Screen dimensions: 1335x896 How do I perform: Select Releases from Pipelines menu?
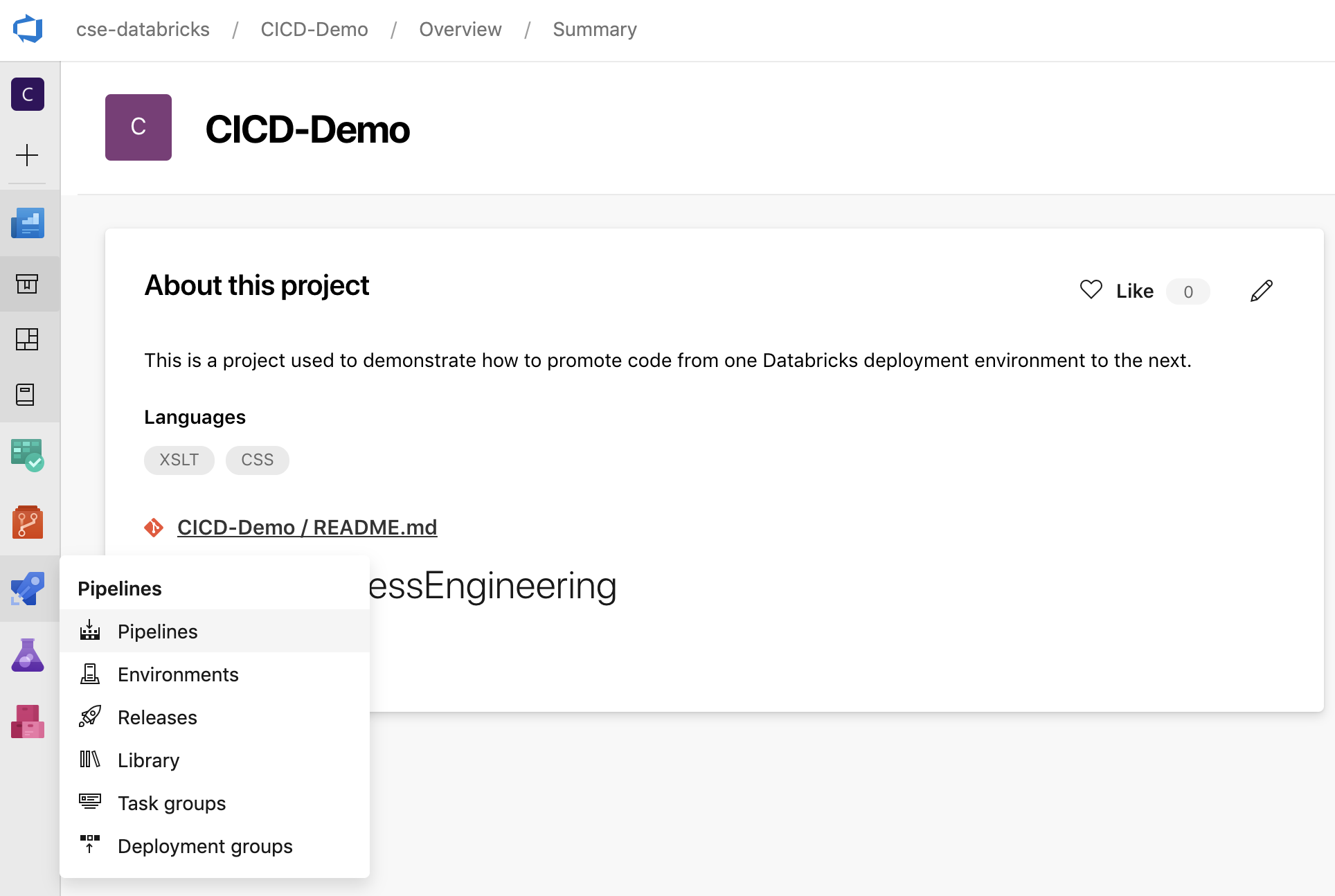point(156,717)
